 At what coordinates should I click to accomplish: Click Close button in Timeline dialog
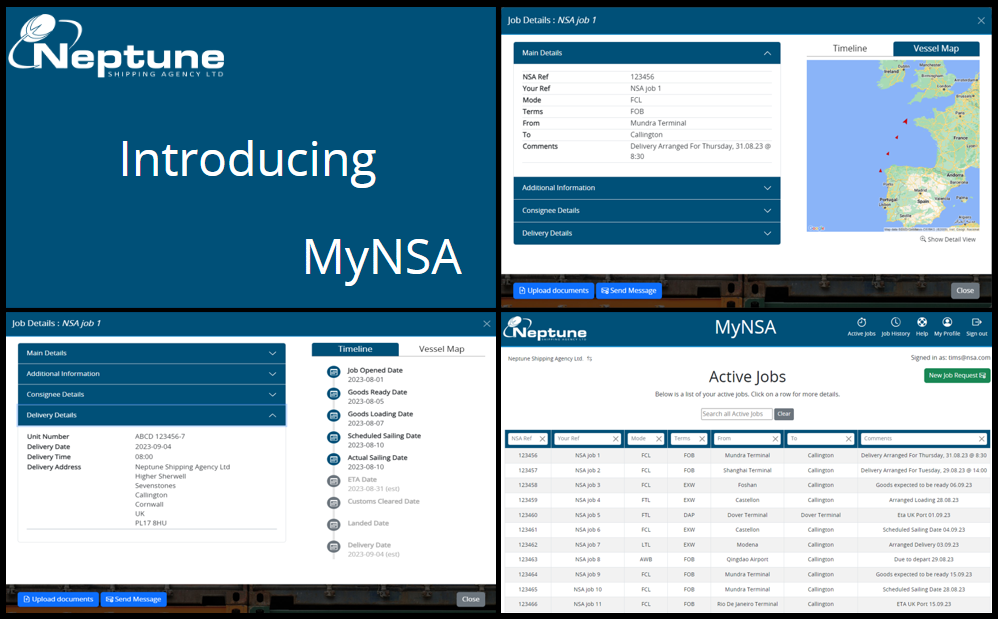[x=470, y=599]
